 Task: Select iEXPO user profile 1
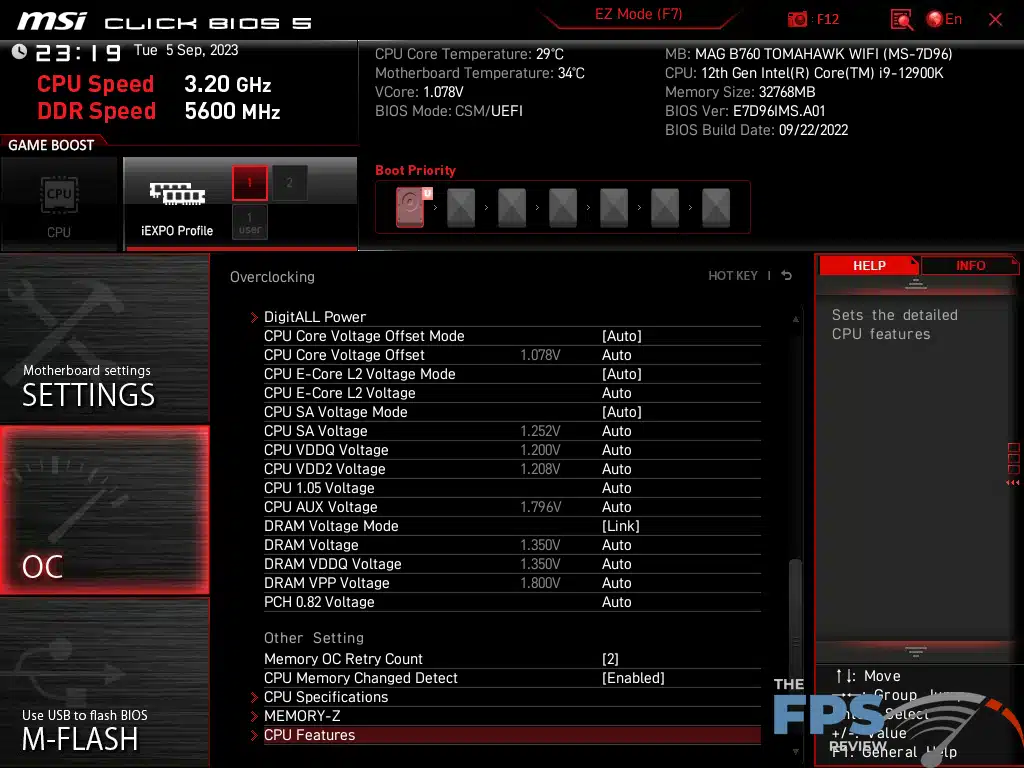click(x=249, y=222)
